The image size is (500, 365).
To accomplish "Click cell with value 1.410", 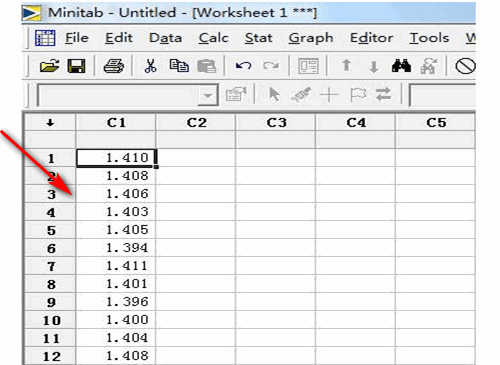I will pos(116,158).
